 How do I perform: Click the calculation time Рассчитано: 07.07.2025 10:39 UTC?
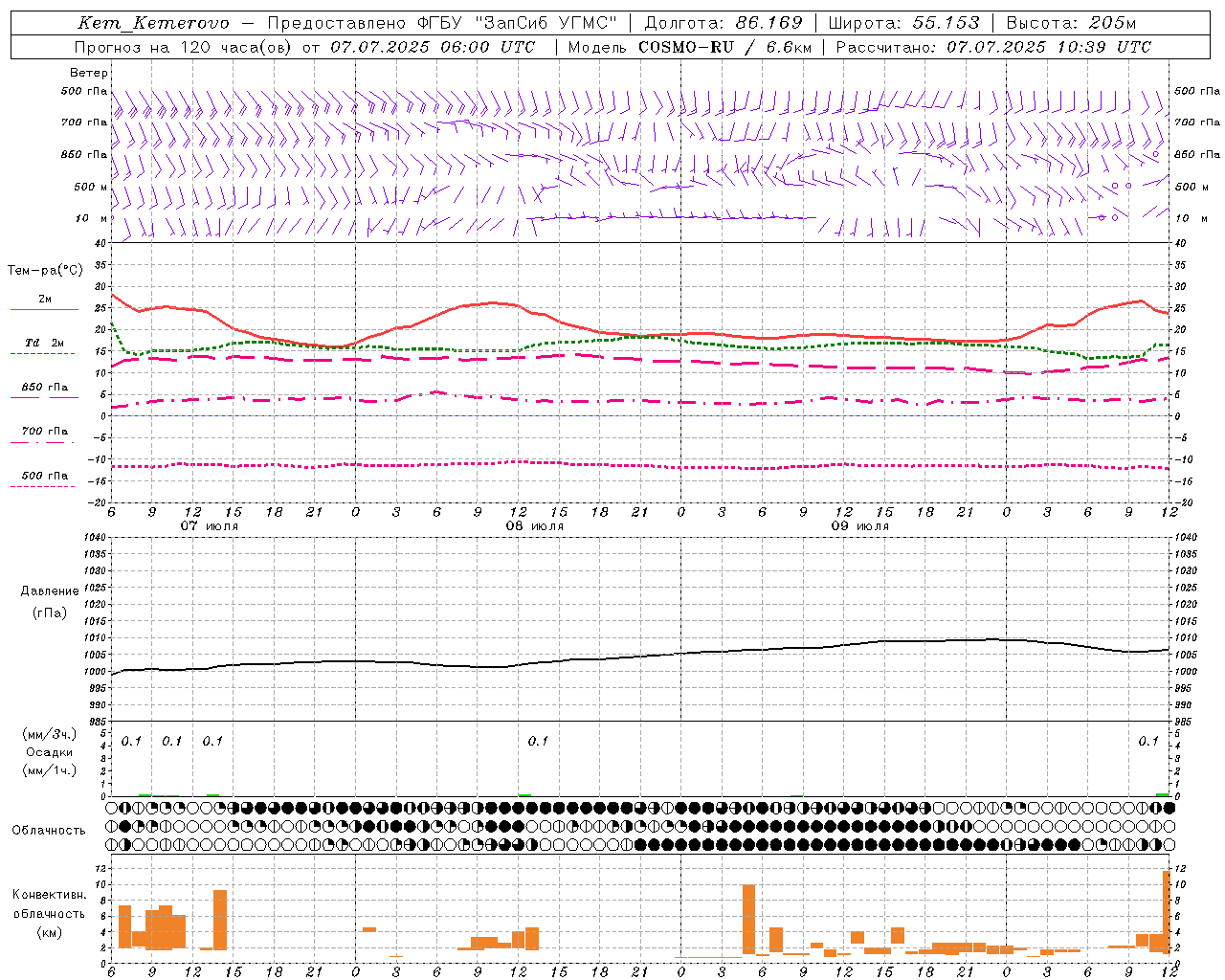pyautogui.click(x=993, y=47)
